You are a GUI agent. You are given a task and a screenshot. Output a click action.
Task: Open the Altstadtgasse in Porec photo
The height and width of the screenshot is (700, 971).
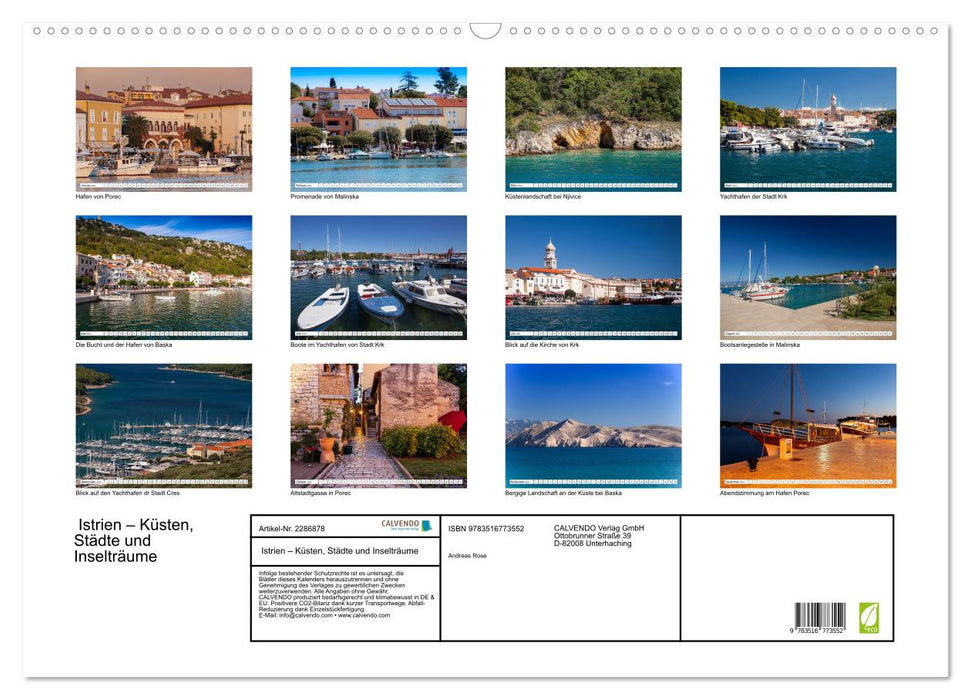pos(378,426)
